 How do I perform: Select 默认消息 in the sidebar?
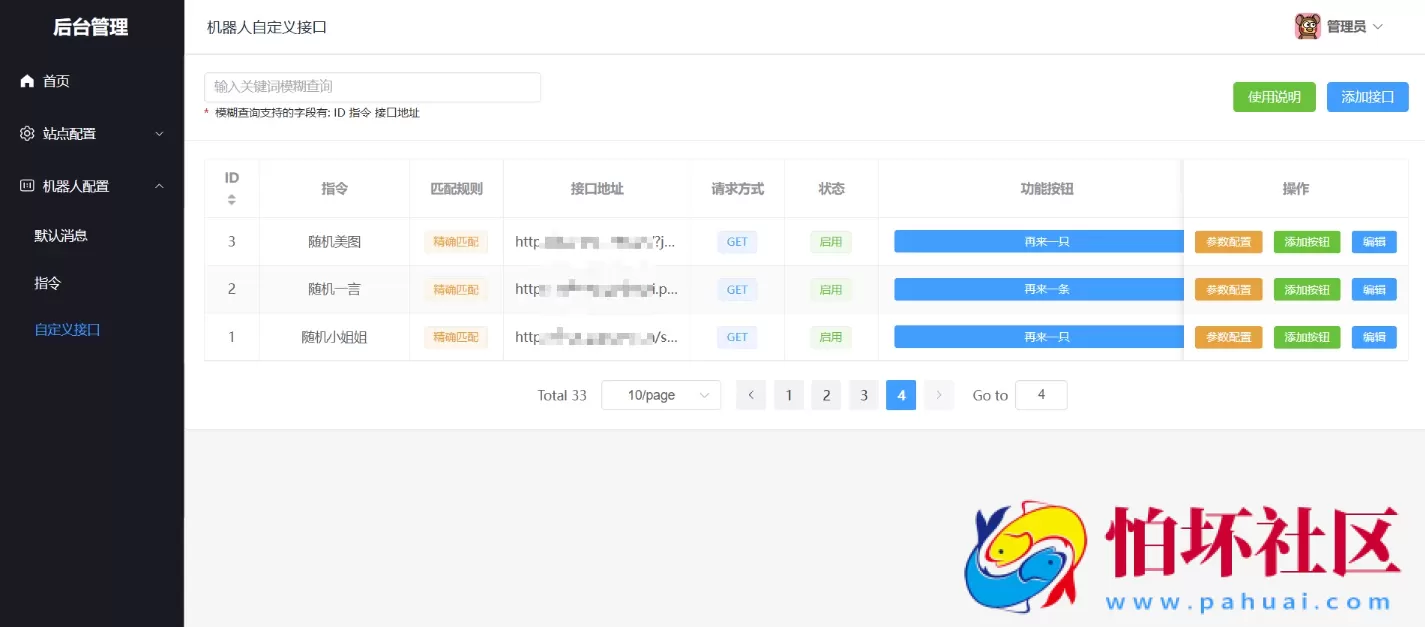tap(63, 234)
